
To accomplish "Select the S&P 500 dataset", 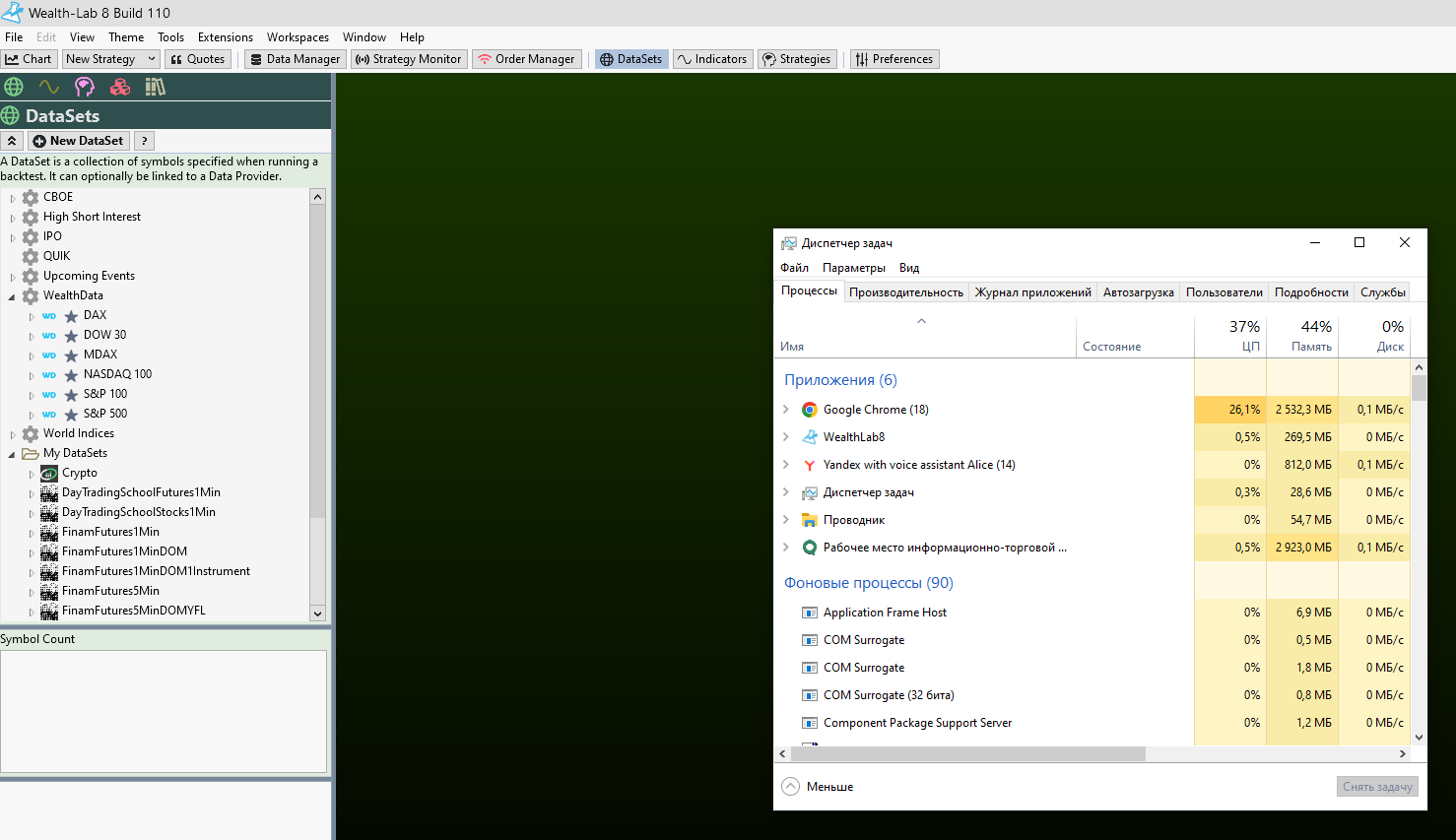I will coord(105,414).
